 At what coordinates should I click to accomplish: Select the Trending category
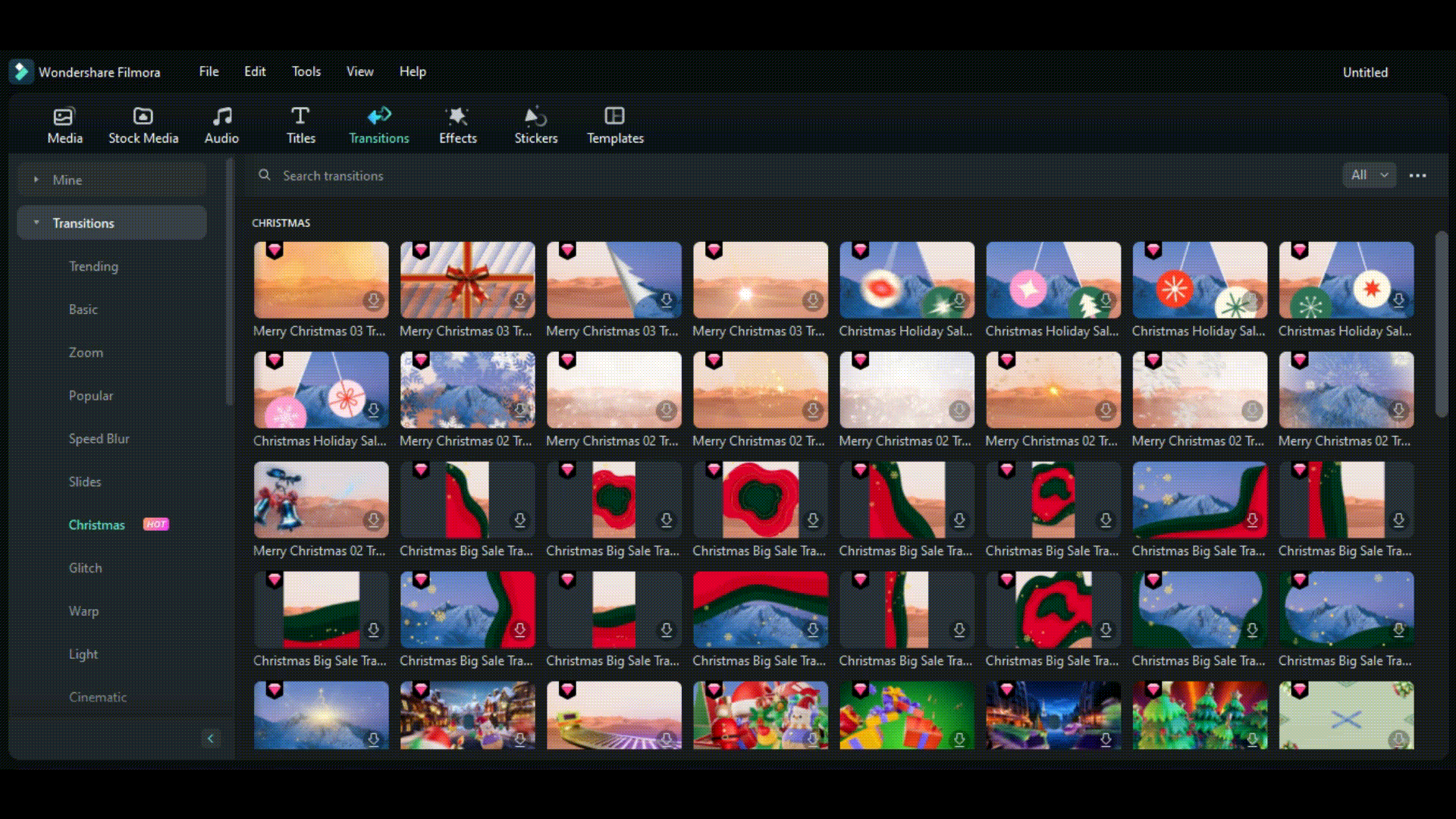93,266
